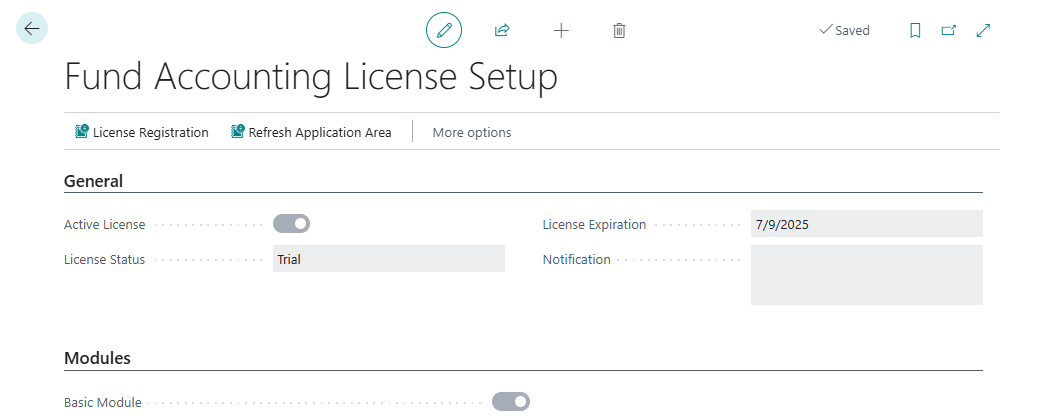This screenshot has height=416, width=1050.
Task: Toggle the Basic Module switch
Action: tap(510, 402)
